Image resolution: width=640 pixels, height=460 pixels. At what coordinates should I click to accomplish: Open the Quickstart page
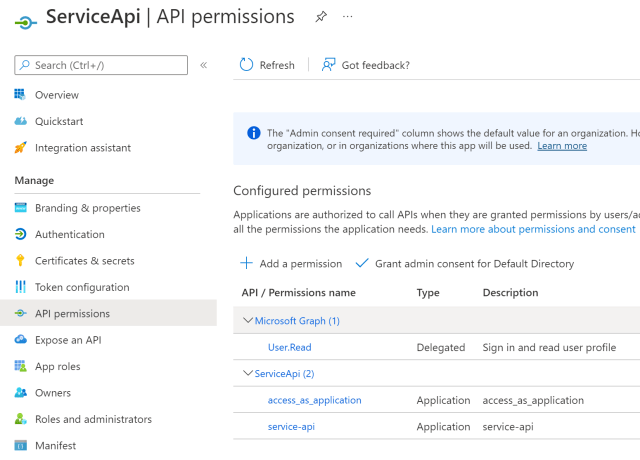(x=59, y=122)
